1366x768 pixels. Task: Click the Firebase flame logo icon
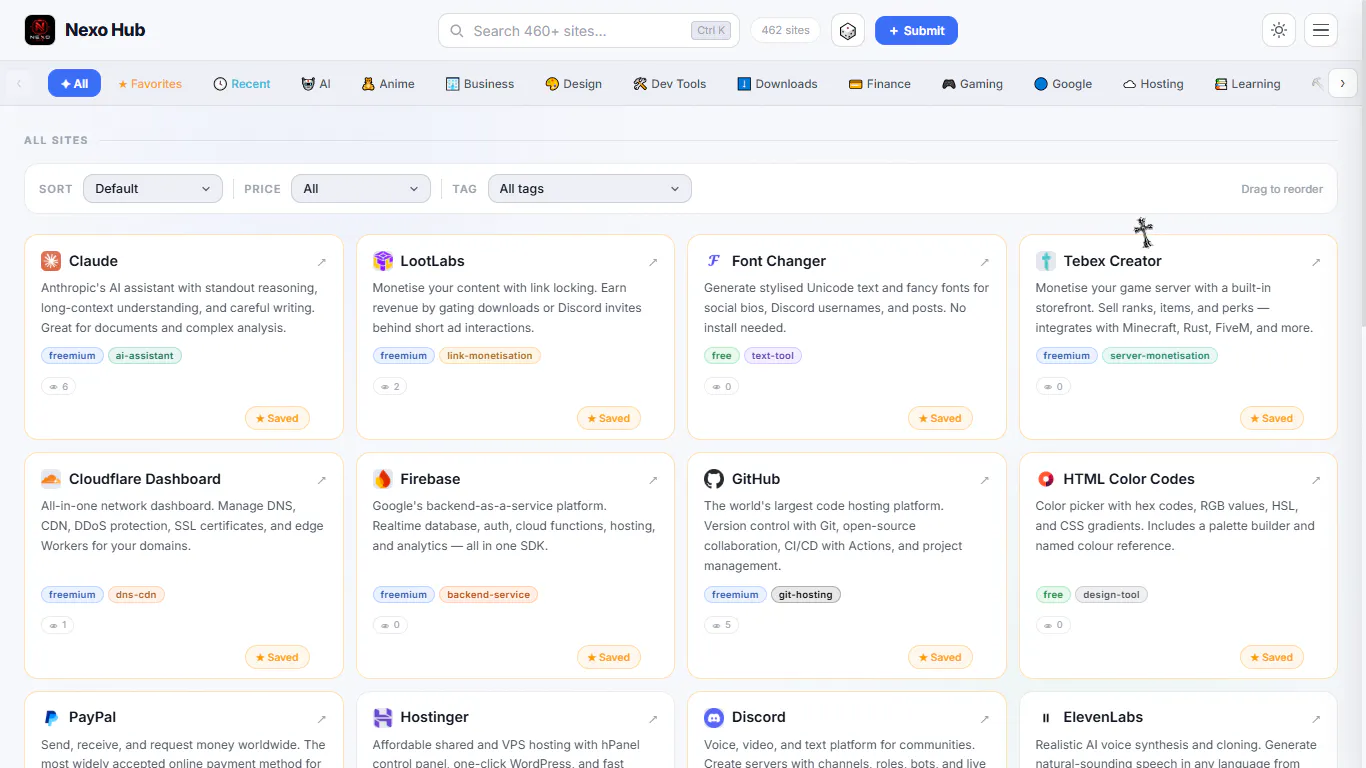coord(383,479)
